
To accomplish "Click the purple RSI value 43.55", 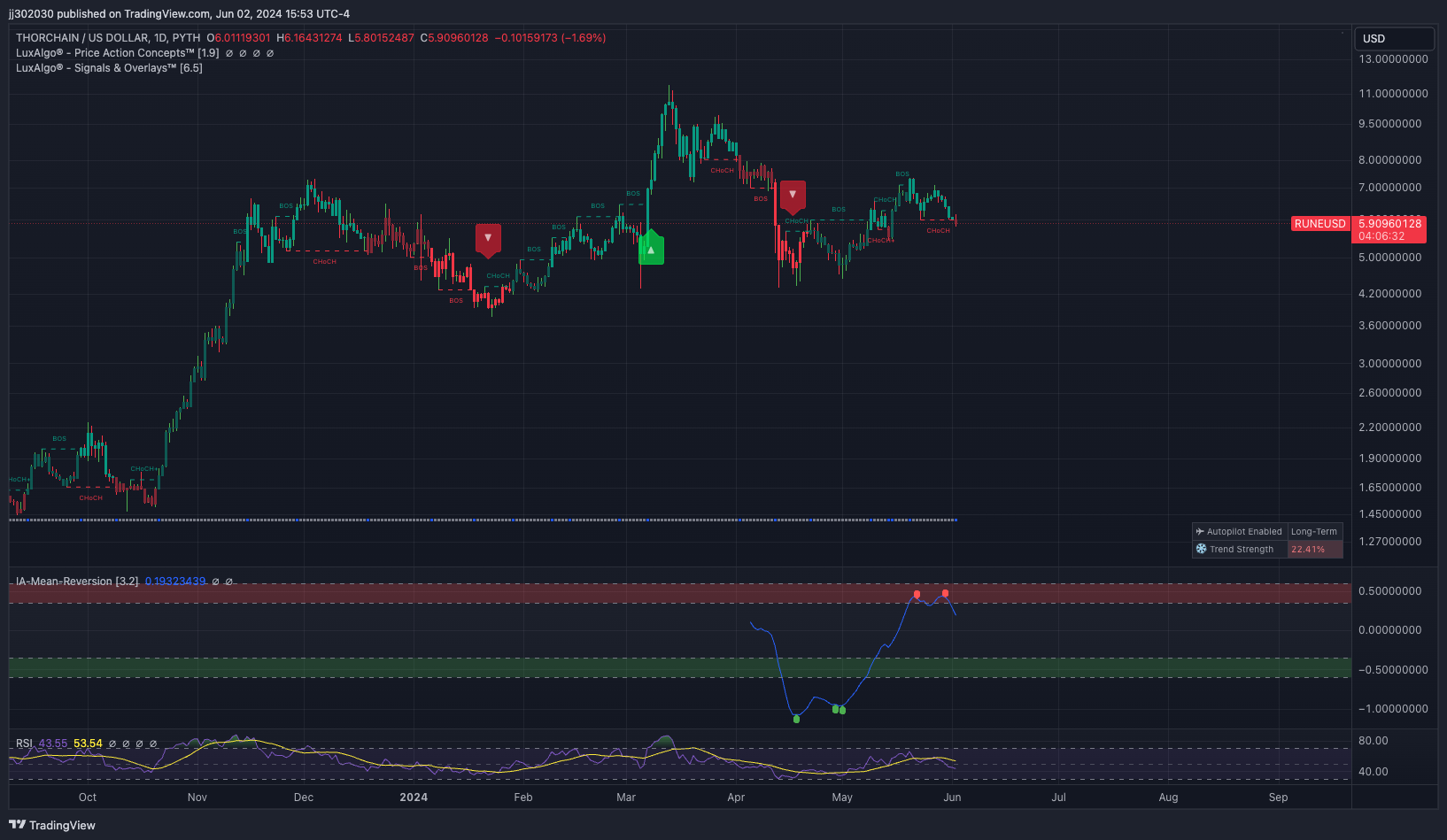I will coord(53,744).
